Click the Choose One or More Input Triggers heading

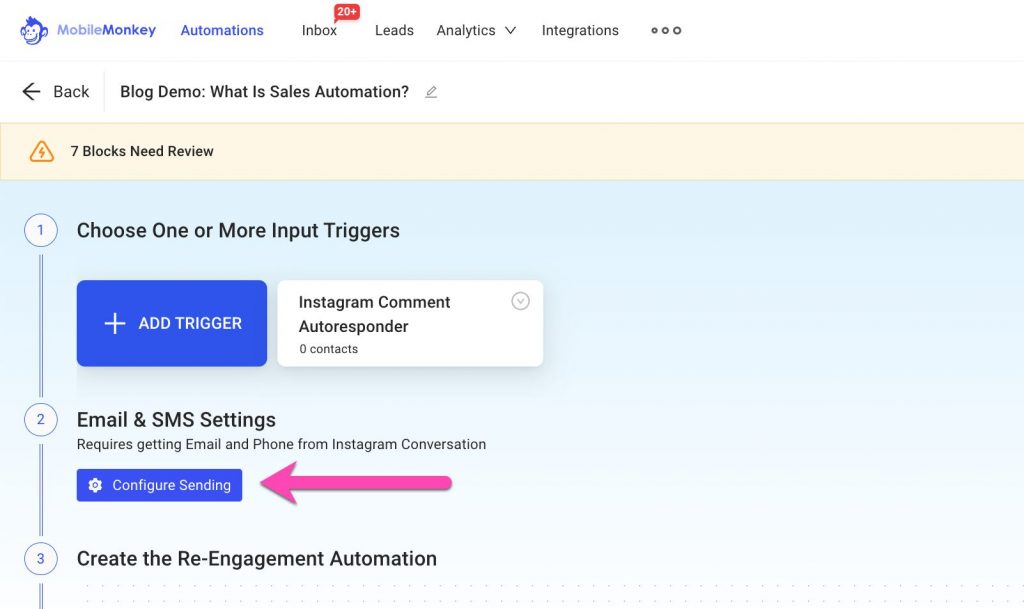coord(238,230)
